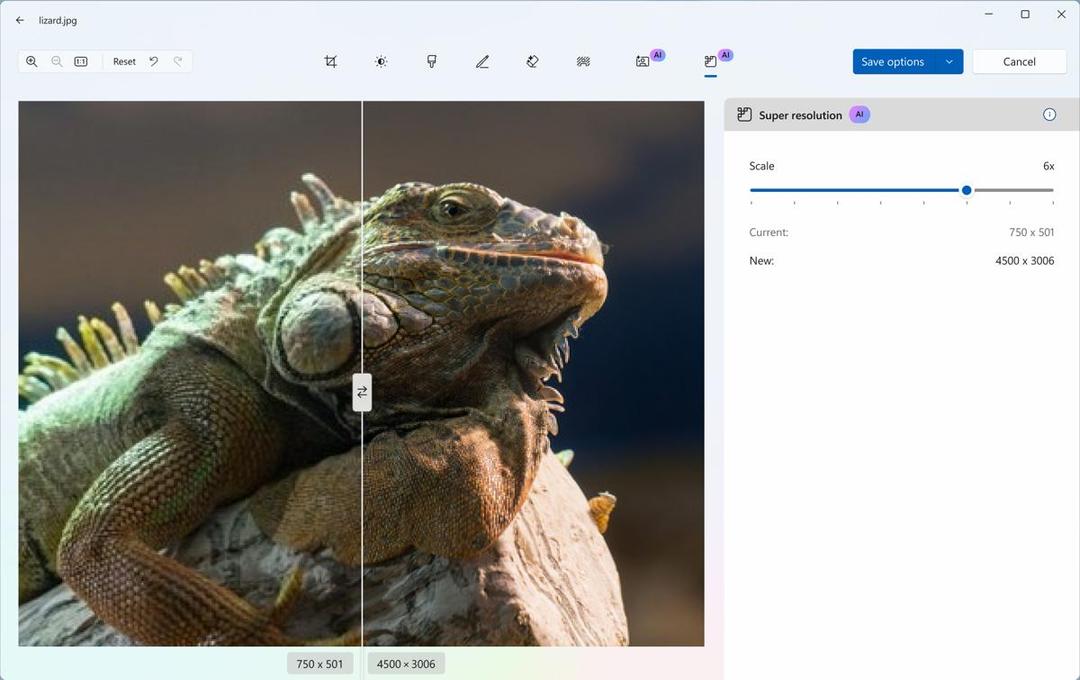Minimize the Photos window
The height and width of the screenshot is (680, 1080).
(989, 14)
